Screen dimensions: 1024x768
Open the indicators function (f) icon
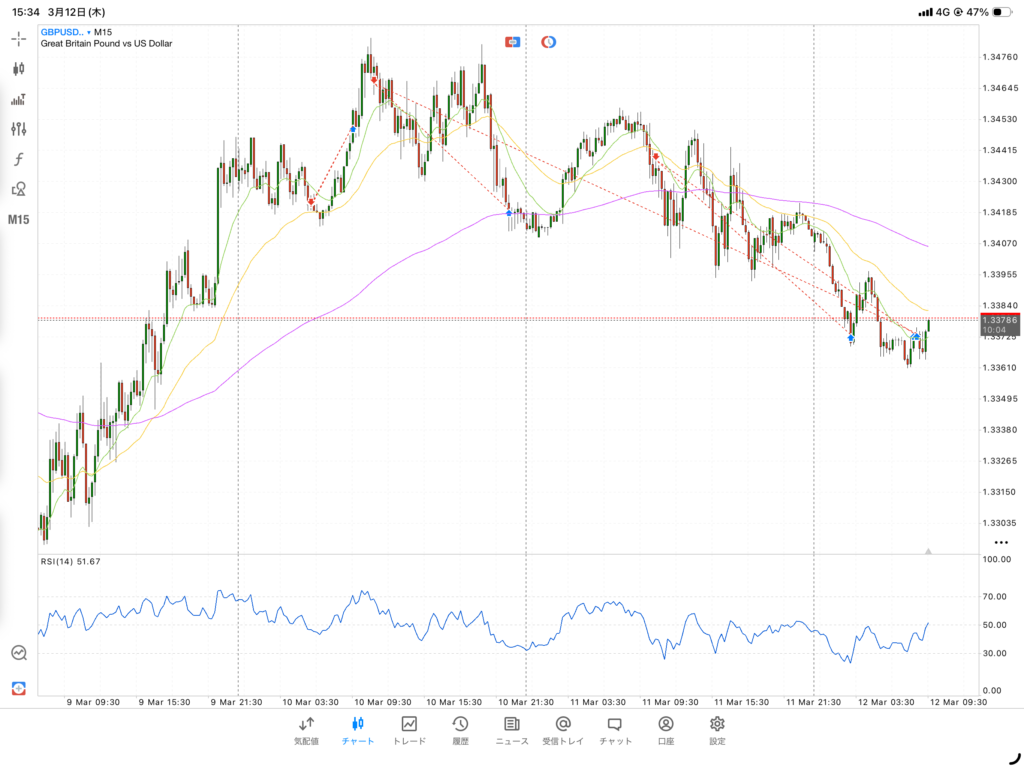point(18,159)
